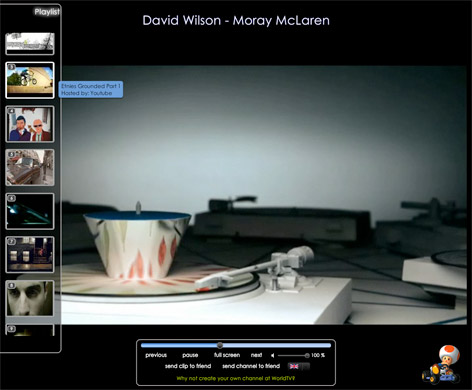Click the '100 %' volume value
The width and height of the screenshot is (472, 390).
click(318, 355)
